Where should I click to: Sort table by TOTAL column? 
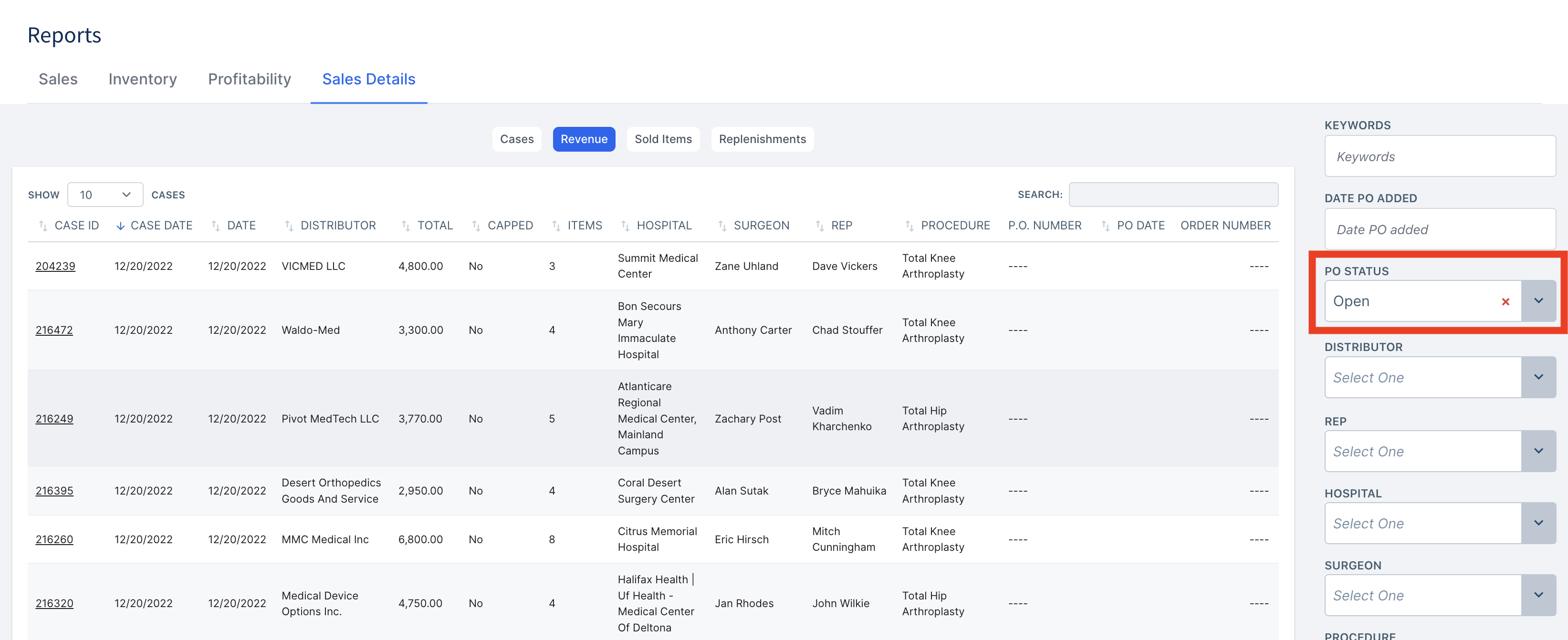pos(427,225)
